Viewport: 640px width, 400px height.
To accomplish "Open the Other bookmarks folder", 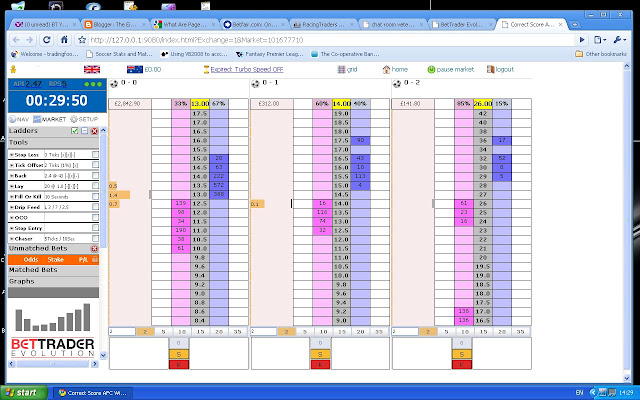I will [600, 54].
